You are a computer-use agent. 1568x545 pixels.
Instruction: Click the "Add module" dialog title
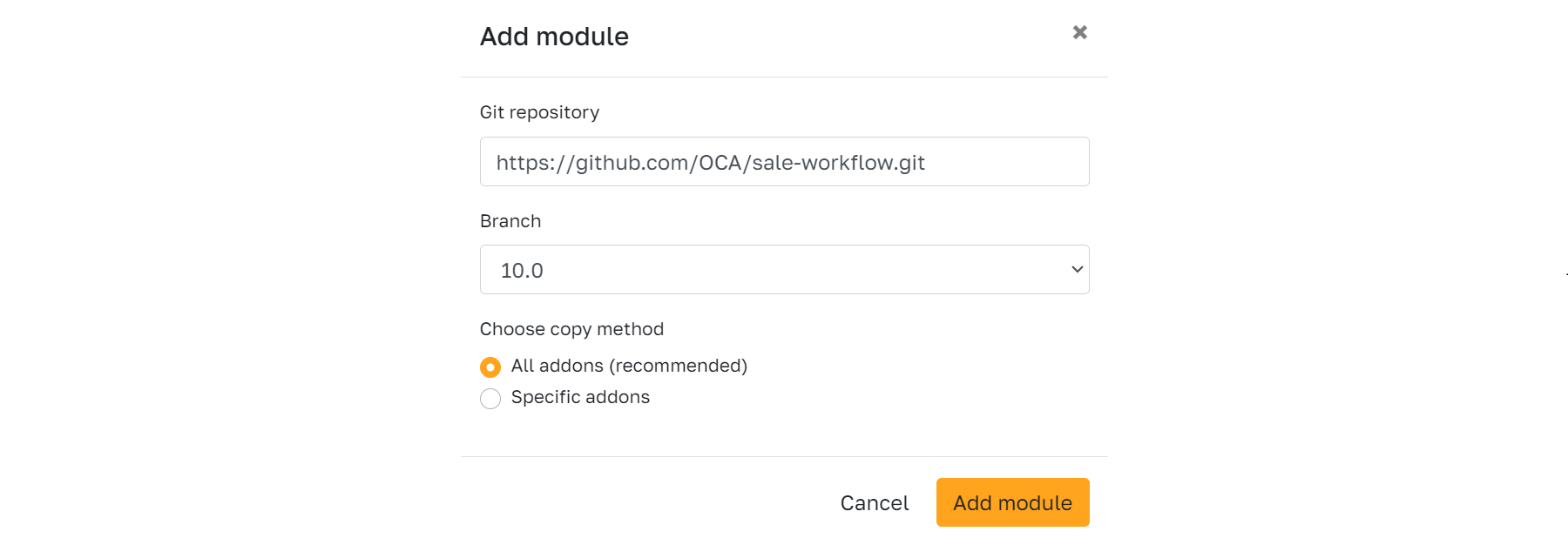pos(554,37)
